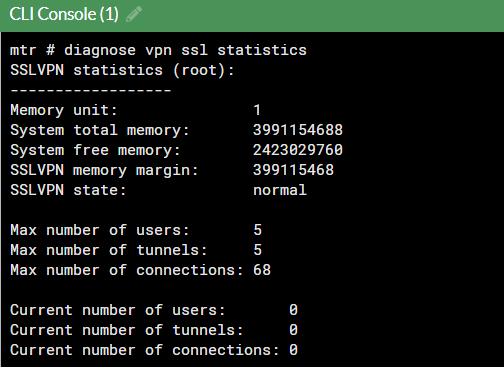Viewport: 504px width, 367px height.
Task: Click the system free memory value 2423029760
Action: coord(298,150)
